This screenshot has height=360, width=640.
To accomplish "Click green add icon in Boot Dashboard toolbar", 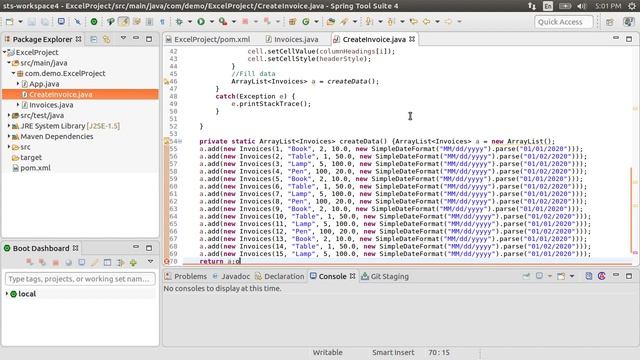I will [133, 262].
